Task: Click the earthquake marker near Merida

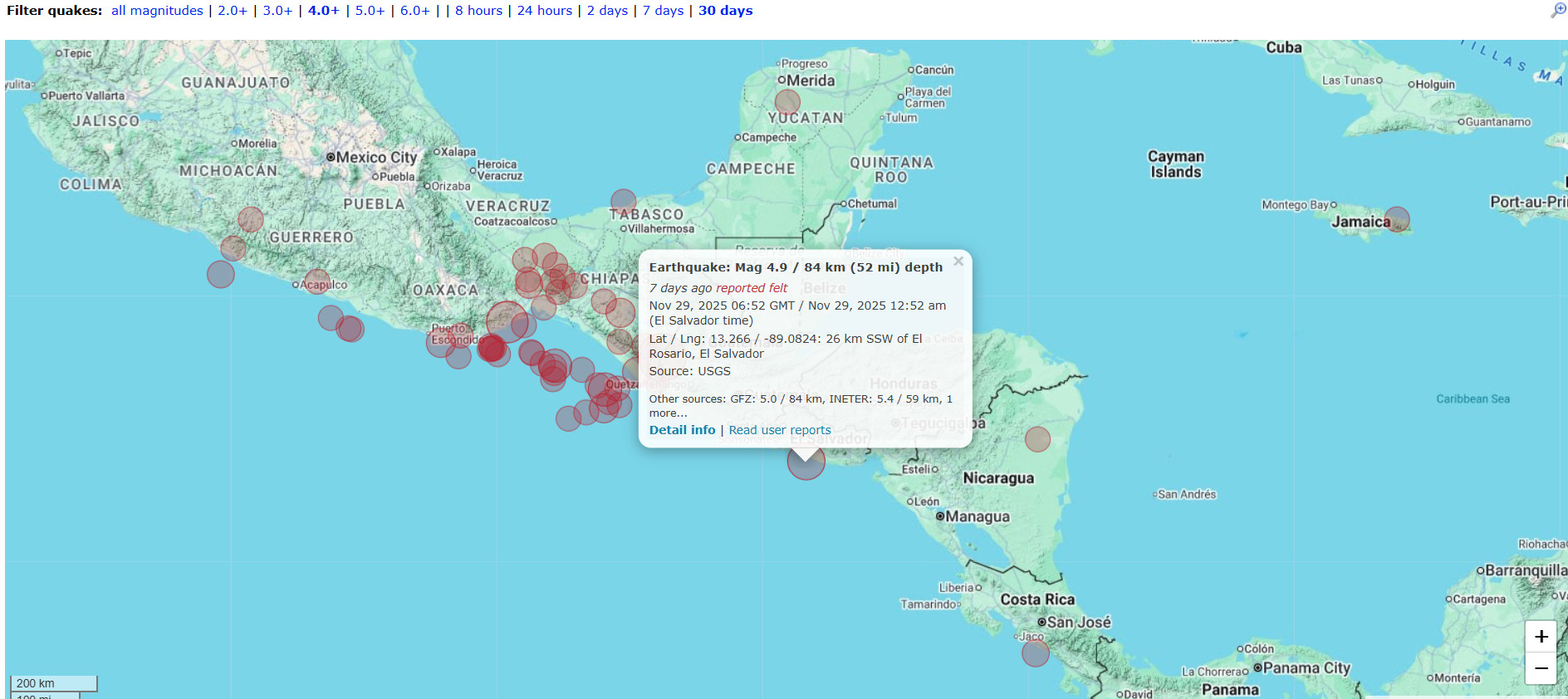Action: [x=787, y=102]
